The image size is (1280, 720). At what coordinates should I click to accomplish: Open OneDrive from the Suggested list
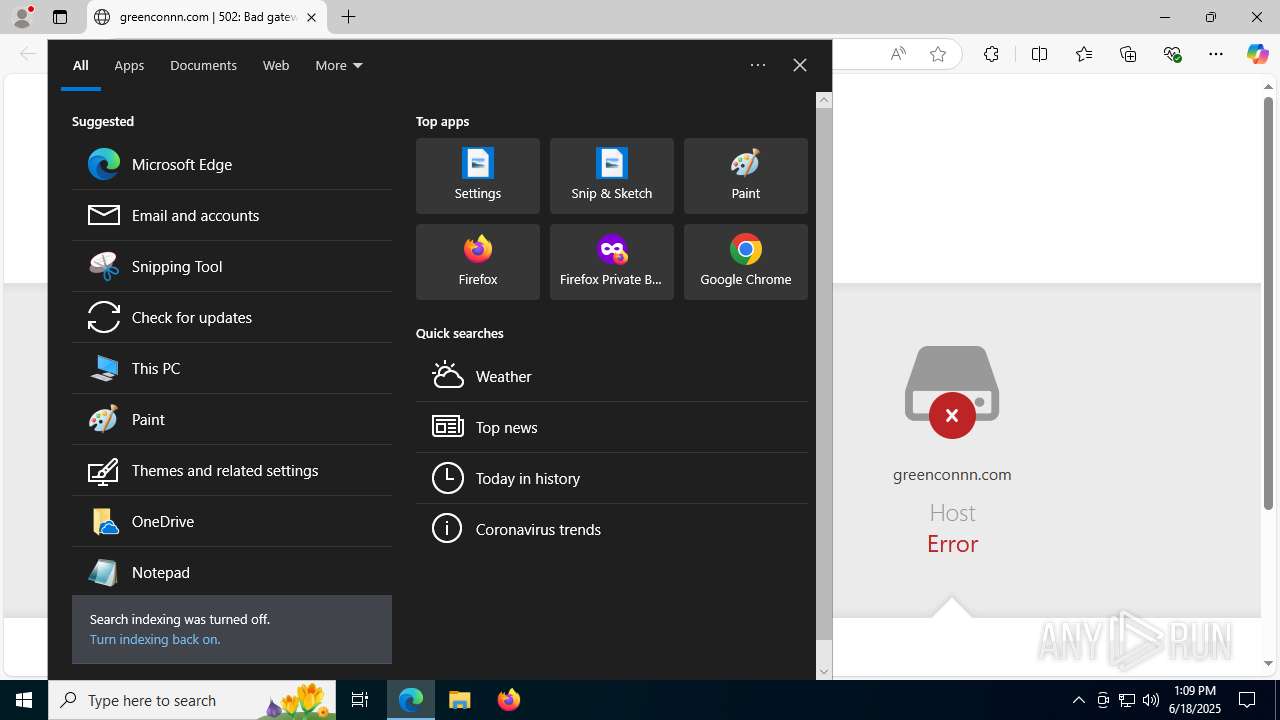click(231, 521)
